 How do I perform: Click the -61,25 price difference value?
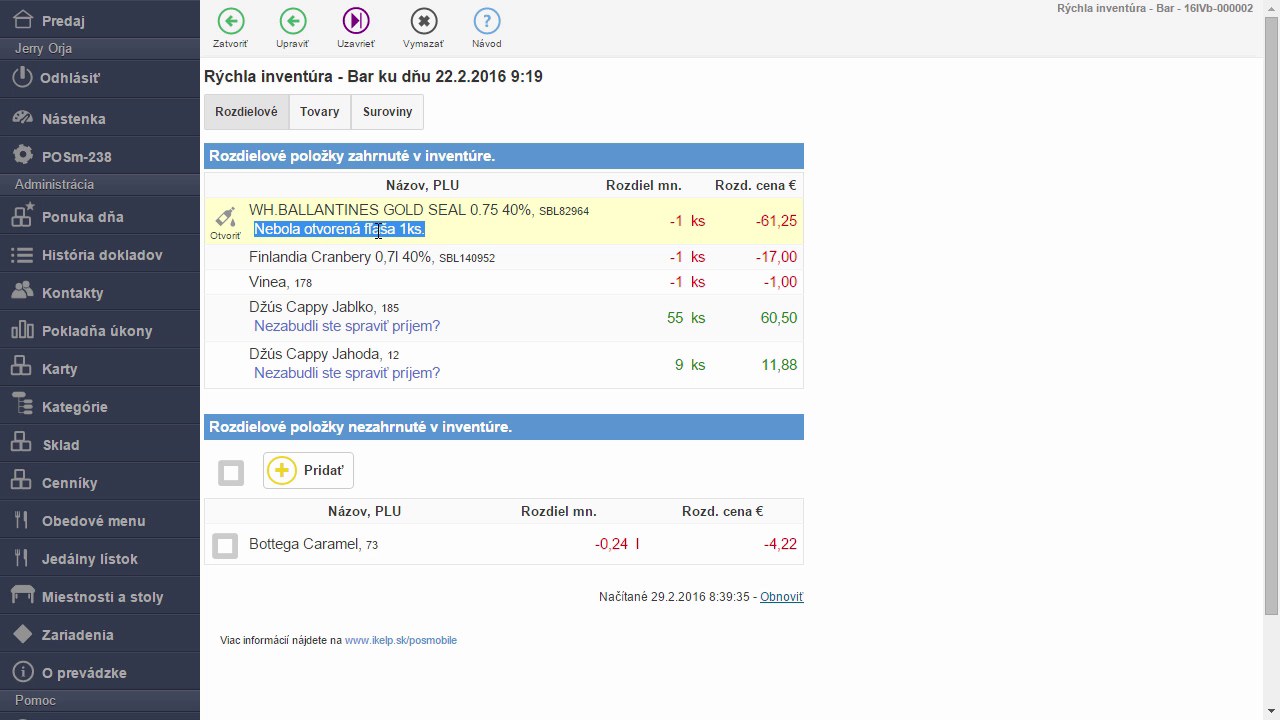[776, 221]
